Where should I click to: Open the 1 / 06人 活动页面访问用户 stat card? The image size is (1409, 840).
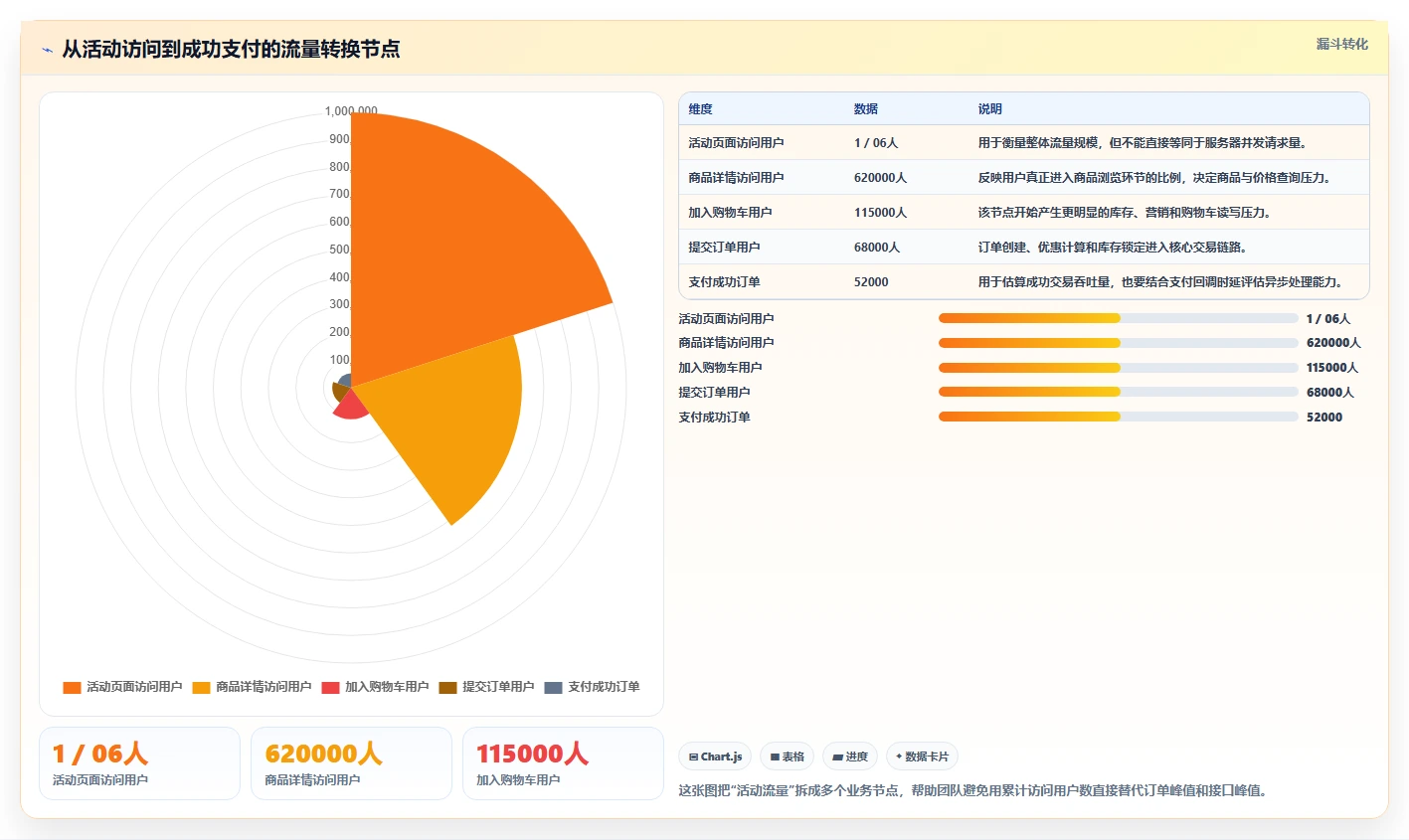click(x=140, y=763)
